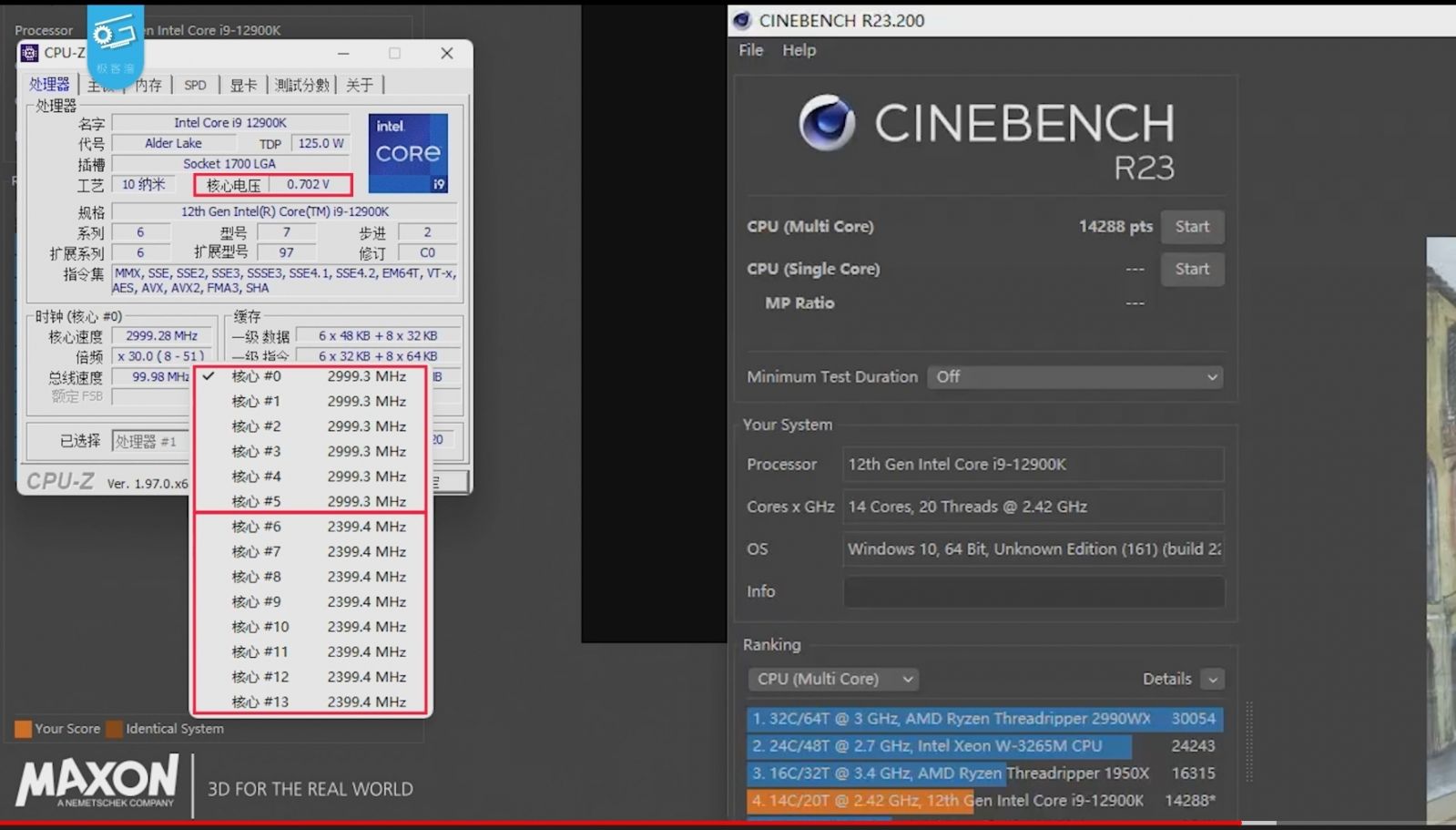Image resolution: width=1456 pixels, height=830 pixels.
Task: Select the Threadripper 1950X ranking entry
Action: pos(984,773)
